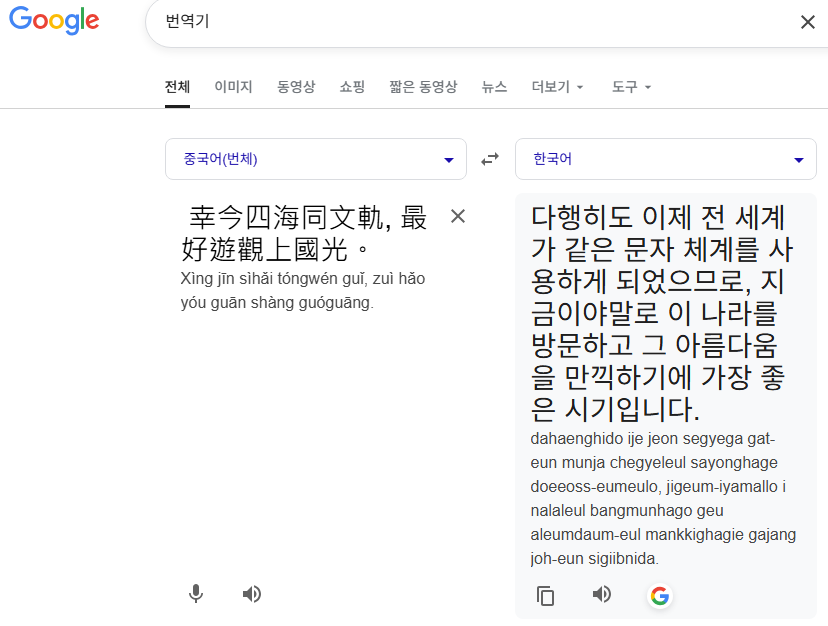Switch to the 이미지 tab

tap(233, 87)
